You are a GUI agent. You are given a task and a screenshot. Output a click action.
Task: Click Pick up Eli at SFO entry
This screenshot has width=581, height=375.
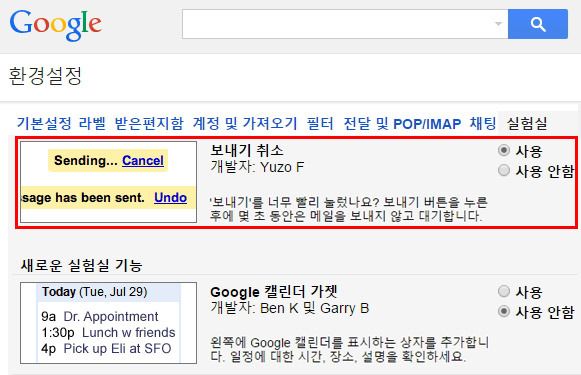point(117,348)
